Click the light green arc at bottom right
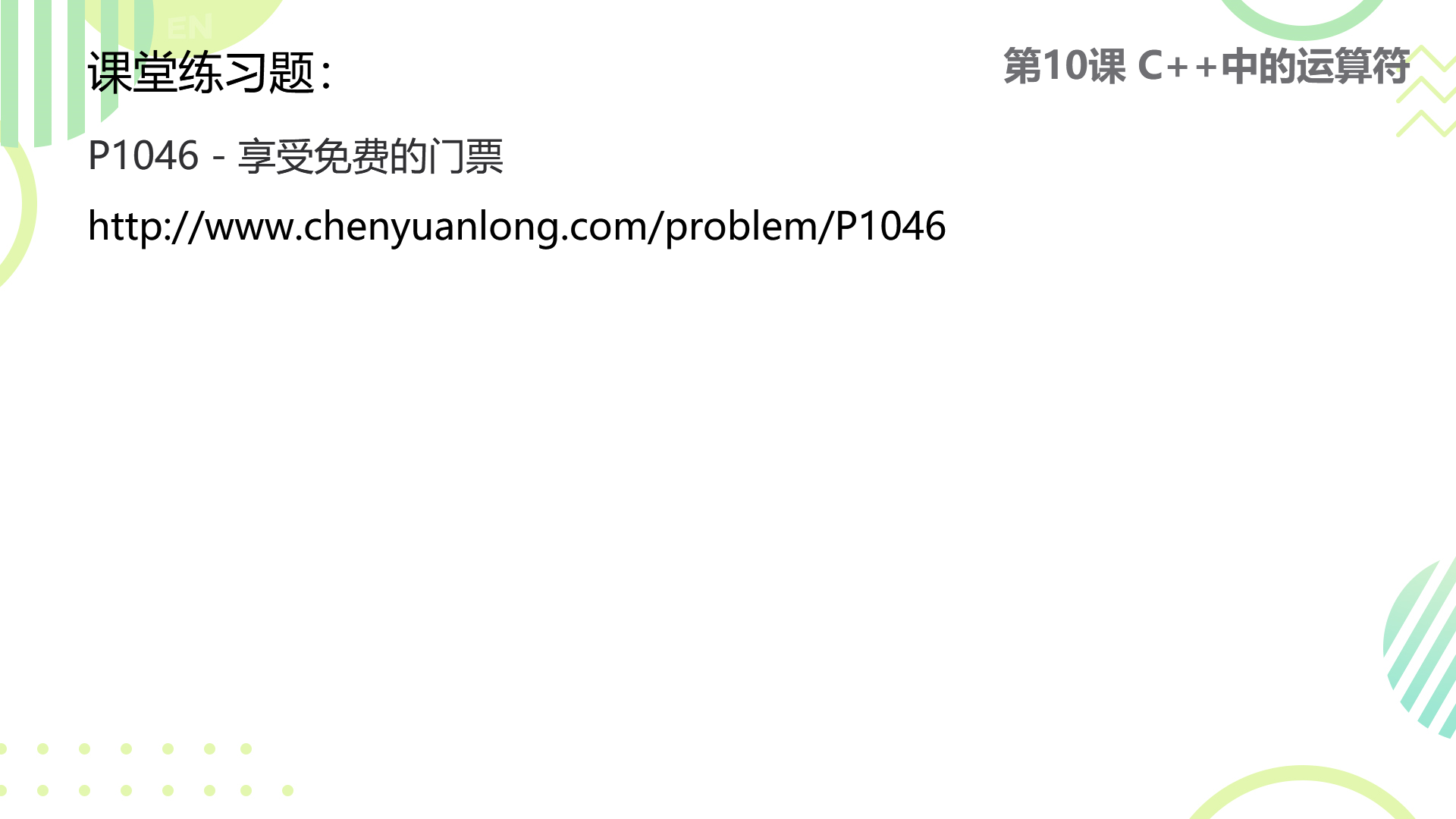 tap(1301, 793)
